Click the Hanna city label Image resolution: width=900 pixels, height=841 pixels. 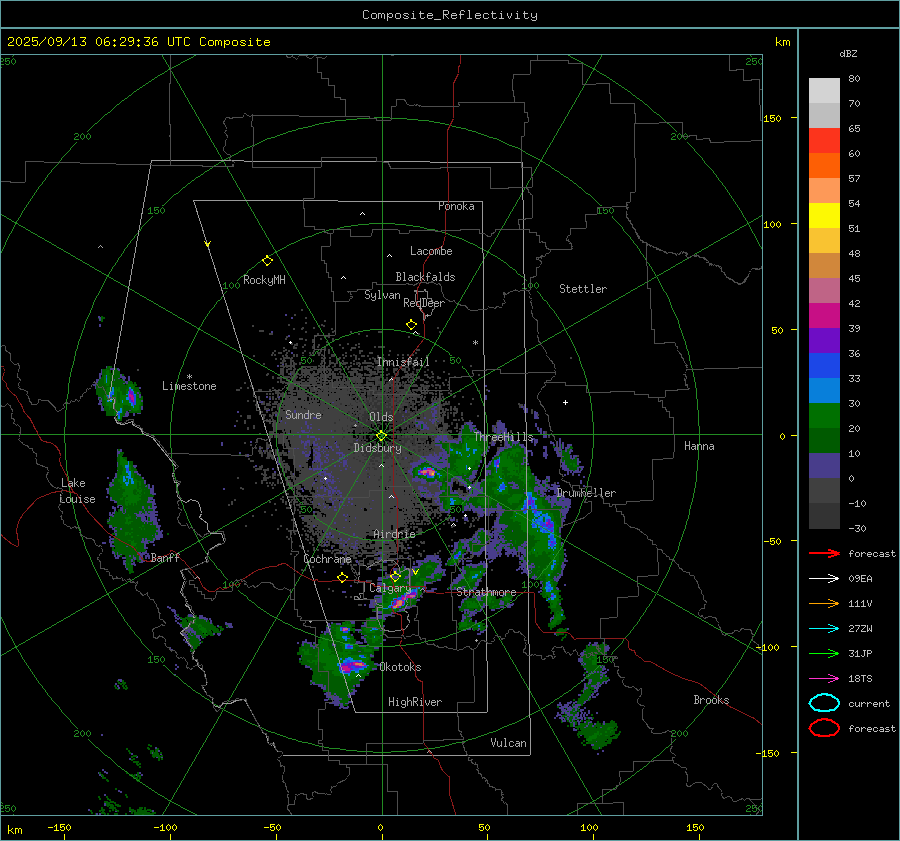699,446
